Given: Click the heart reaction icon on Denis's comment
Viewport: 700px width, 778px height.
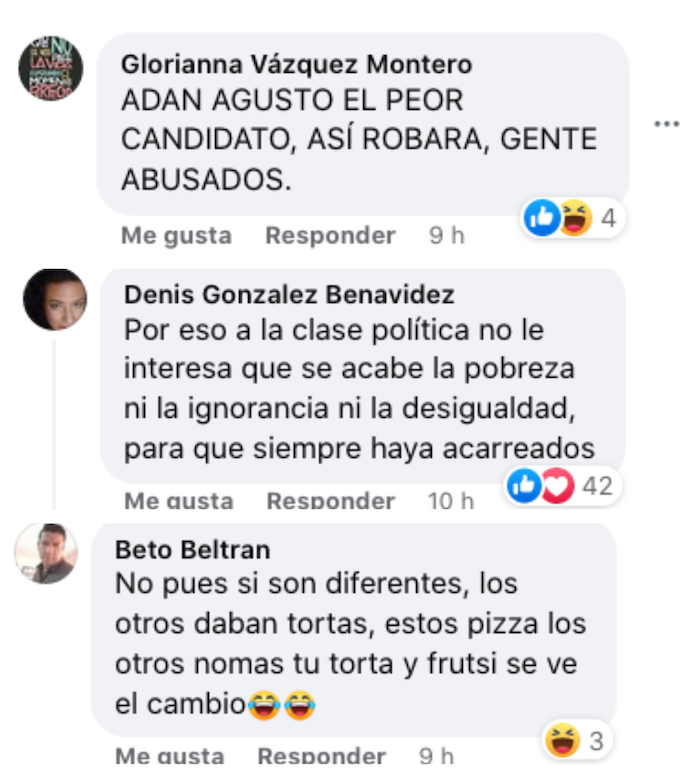Looking at the screenshot, I should tap(557, 485).
